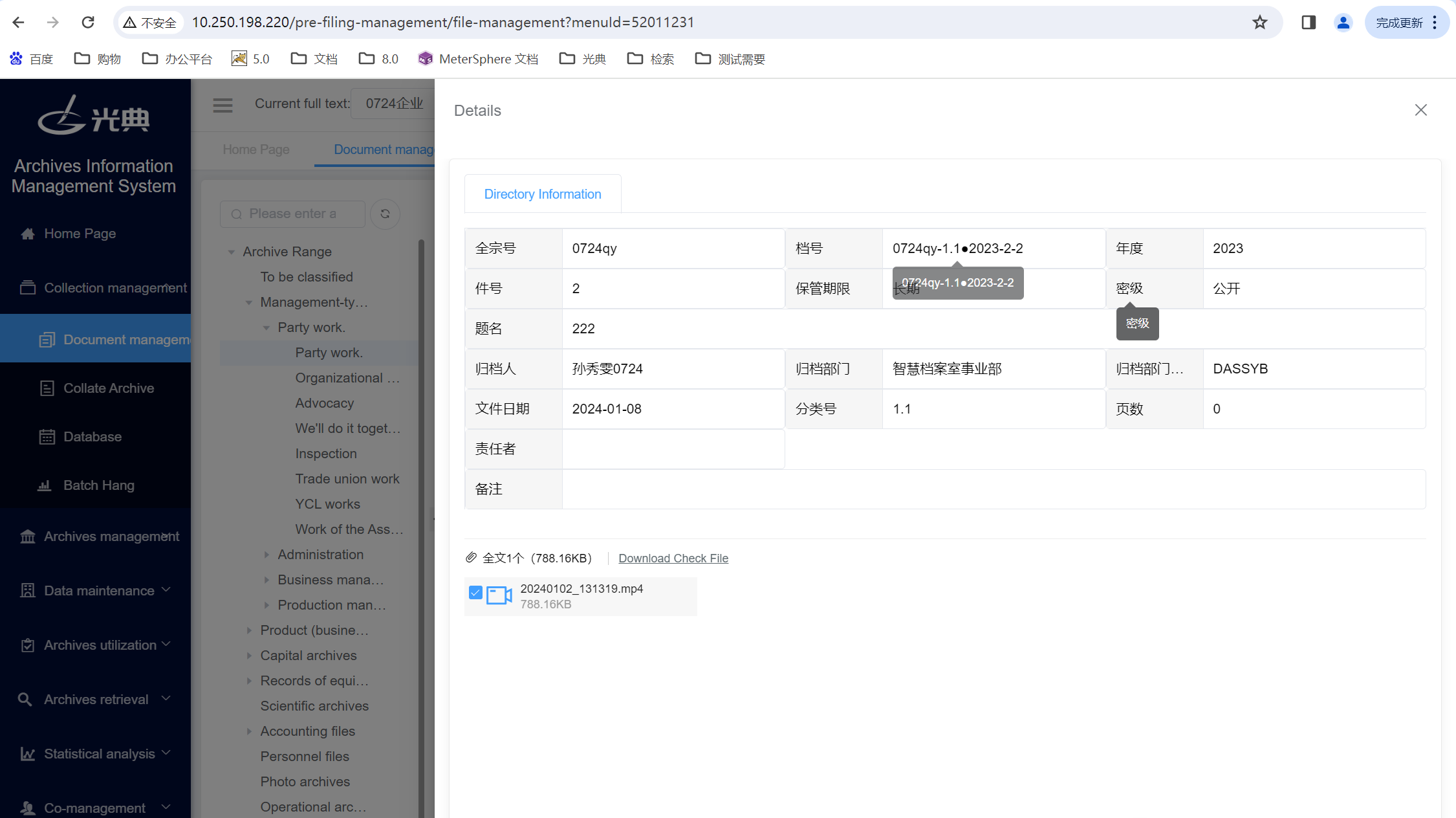Open the 光典 bookmark folder
1456x818 pixels.
point(582,59)
